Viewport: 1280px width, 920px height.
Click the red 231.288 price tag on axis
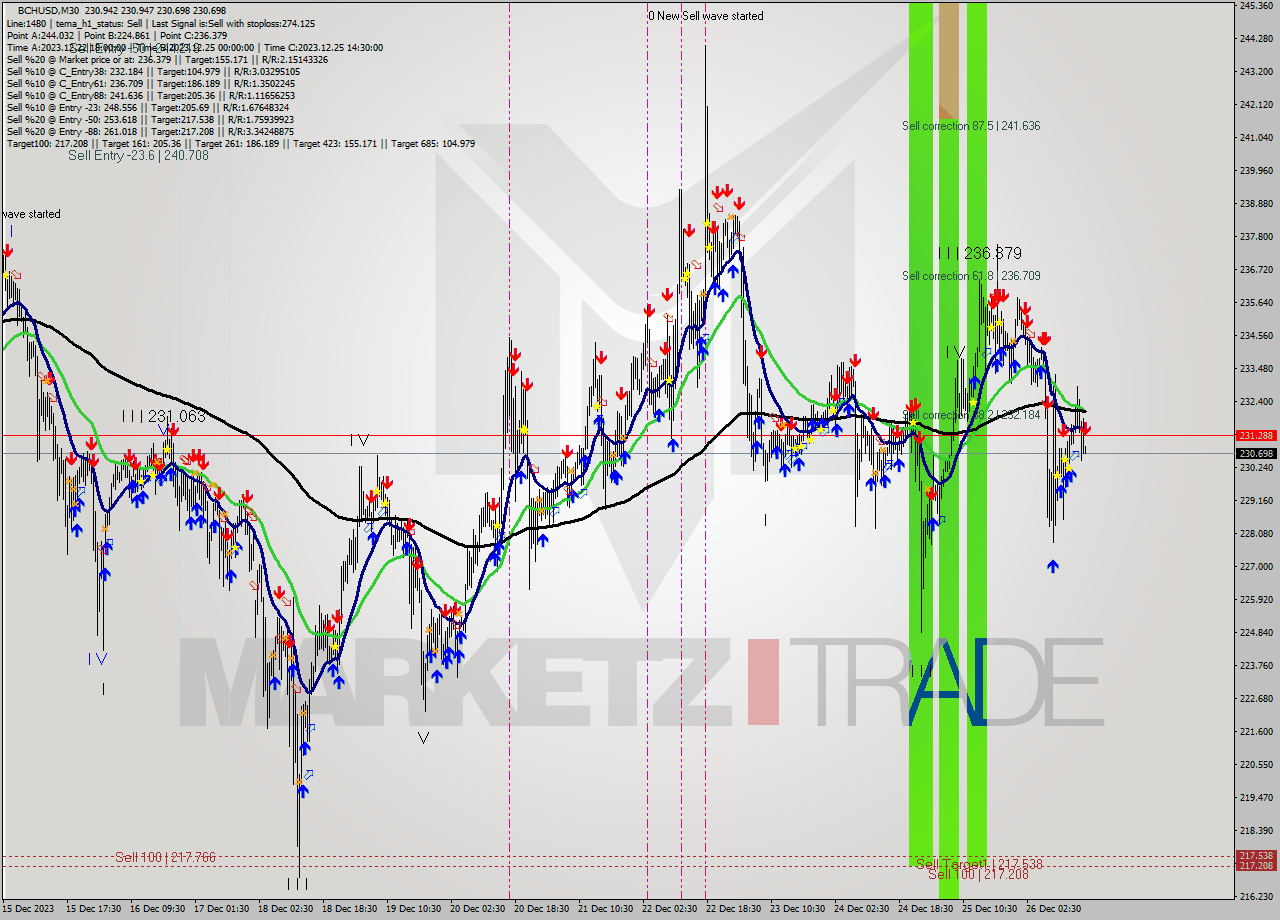click(x=1256, y=436)
